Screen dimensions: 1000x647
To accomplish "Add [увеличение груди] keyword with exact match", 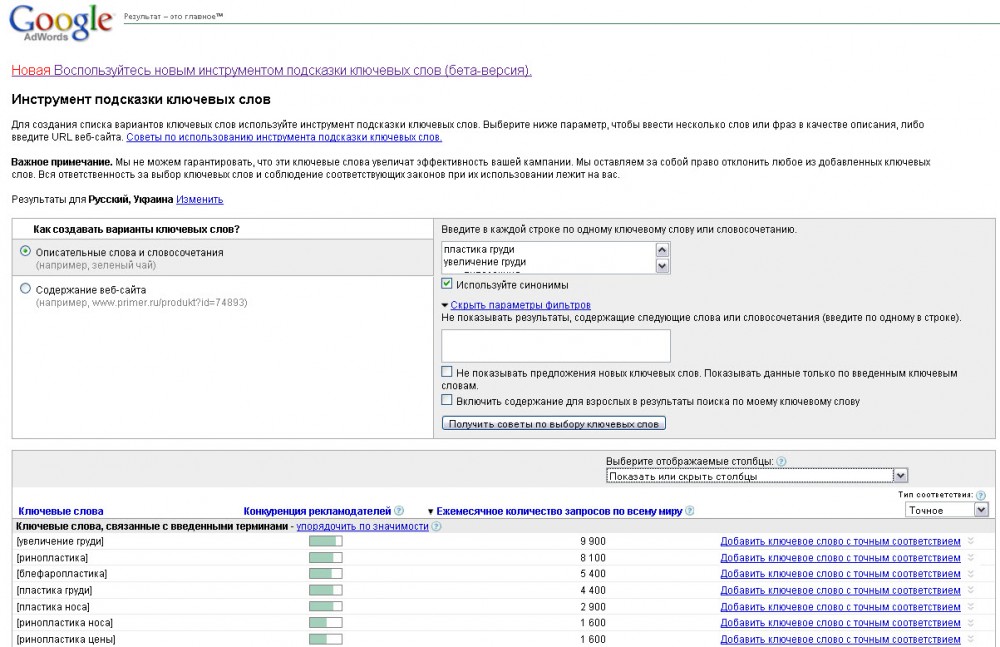I will (840, 541).
